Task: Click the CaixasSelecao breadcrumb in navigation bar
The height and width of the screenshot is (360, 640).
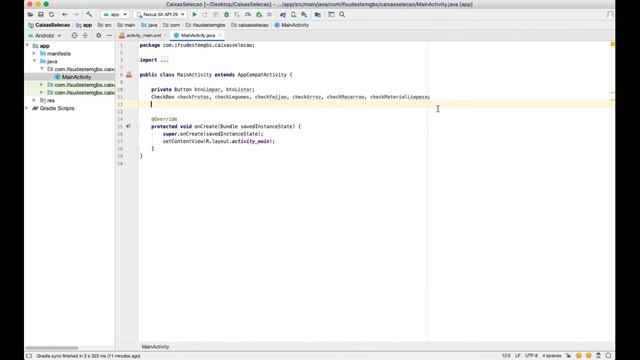Action: point(49,25)
